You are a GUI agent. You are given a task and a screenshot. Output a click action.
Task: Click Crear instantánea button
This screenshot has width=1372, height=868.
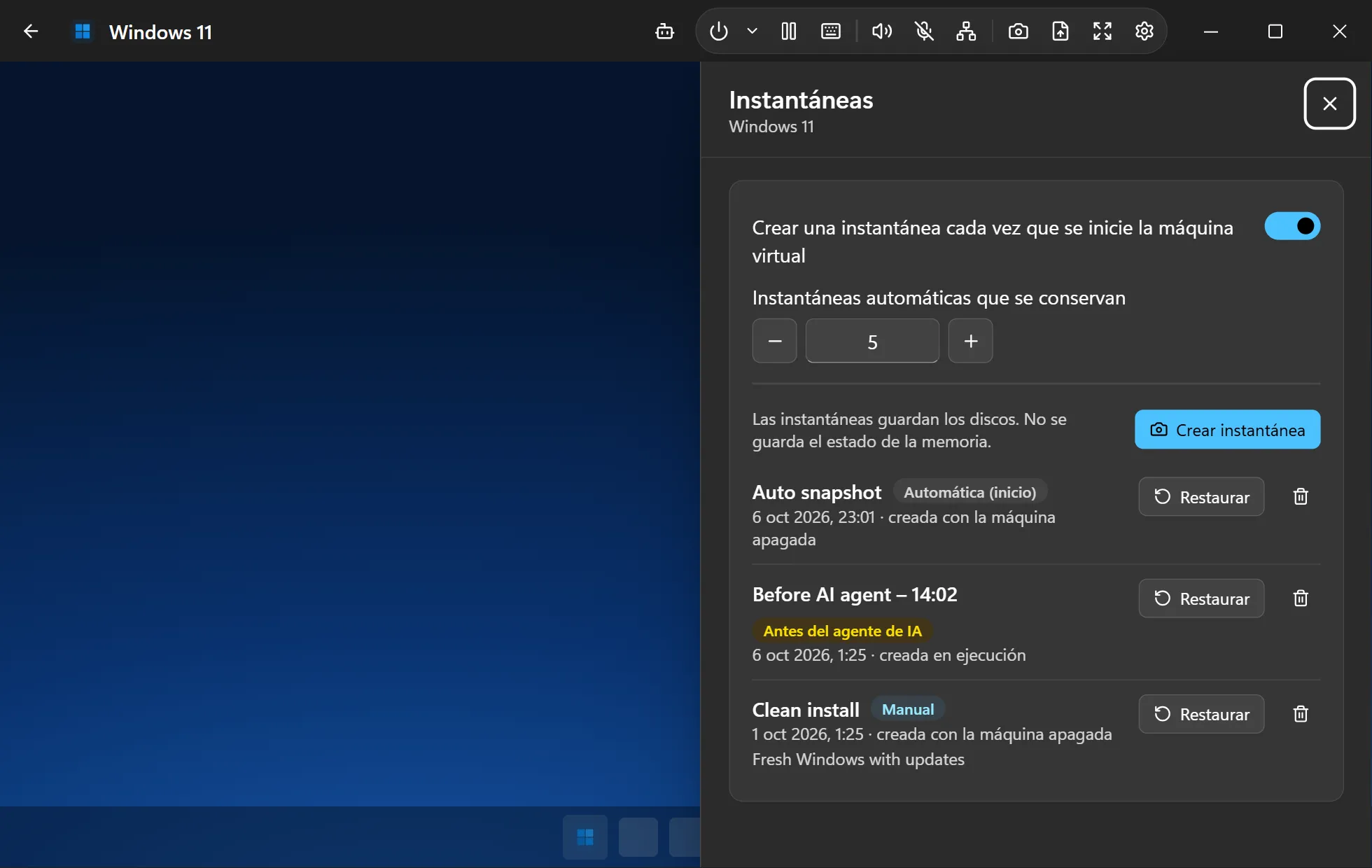point(1227,429)
